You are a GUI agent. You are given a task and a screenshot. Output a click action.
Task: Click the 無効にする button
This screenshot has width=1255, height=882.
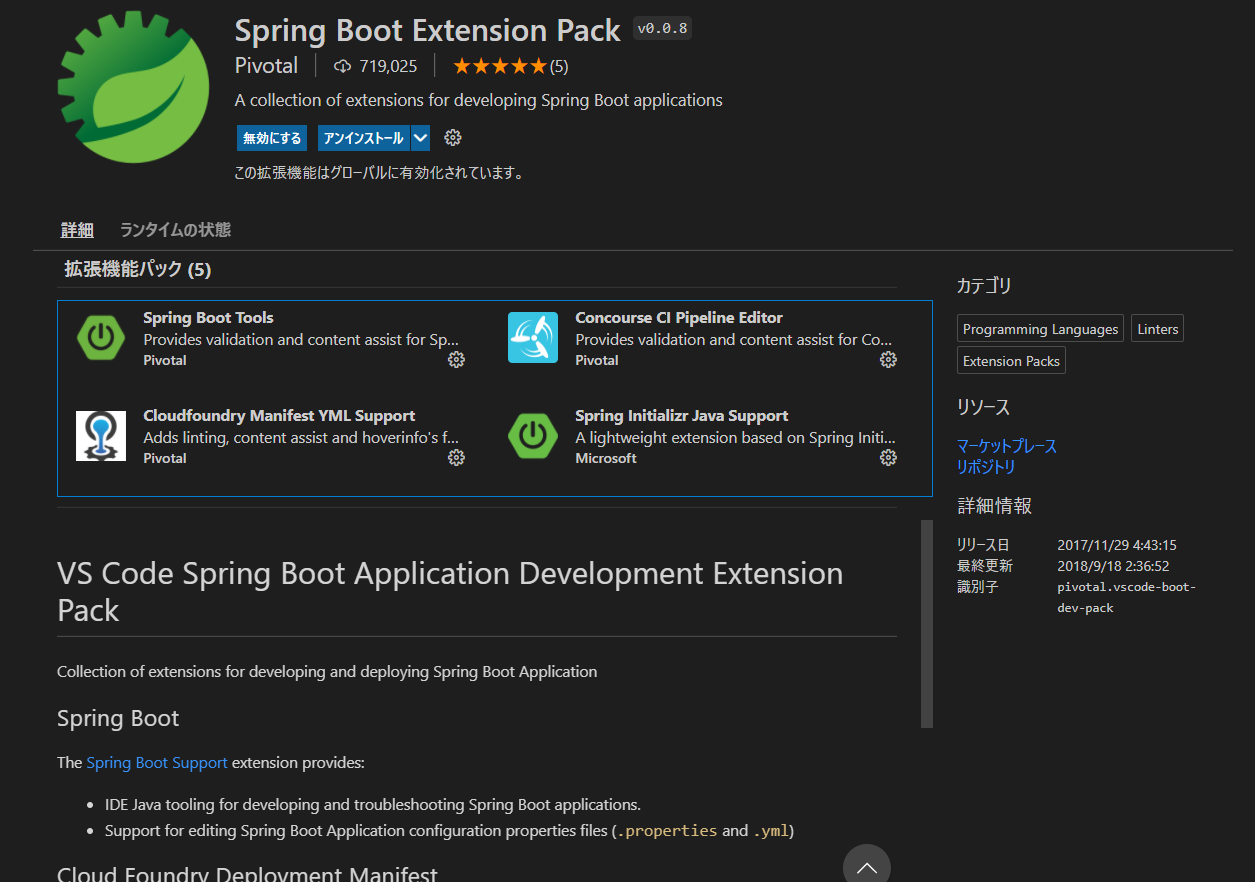(x=272, y=138)
